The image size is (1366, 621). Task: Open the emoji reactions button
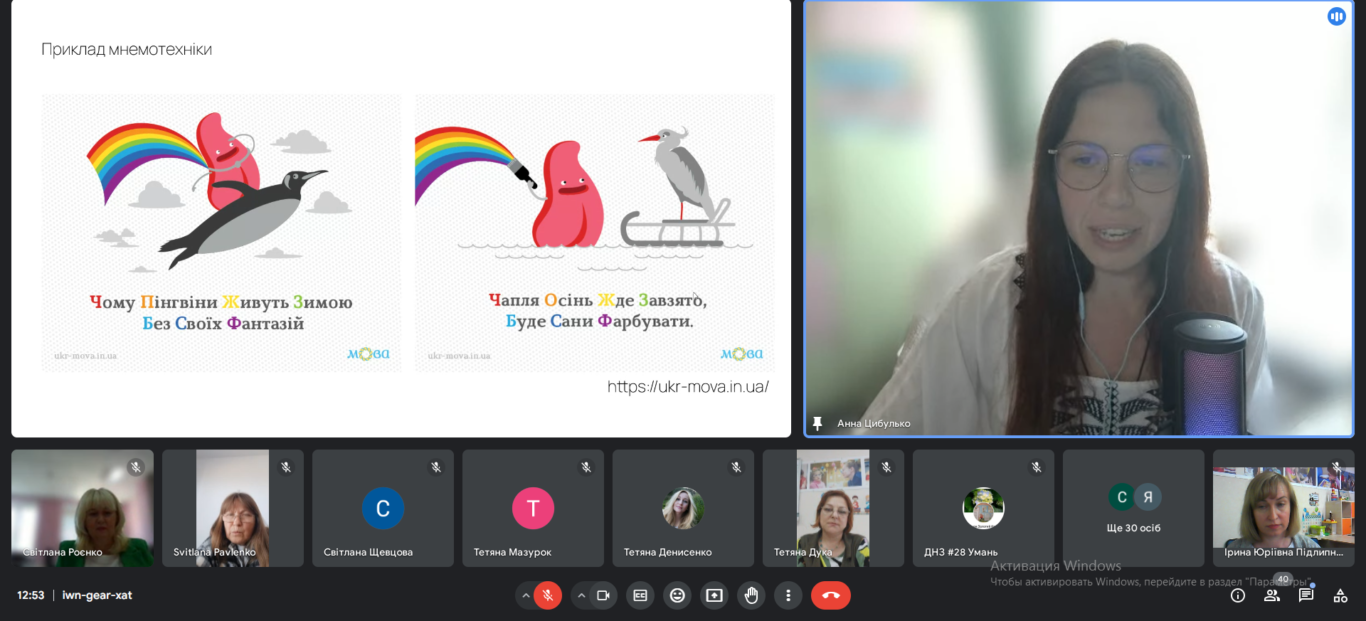point(677,595)
